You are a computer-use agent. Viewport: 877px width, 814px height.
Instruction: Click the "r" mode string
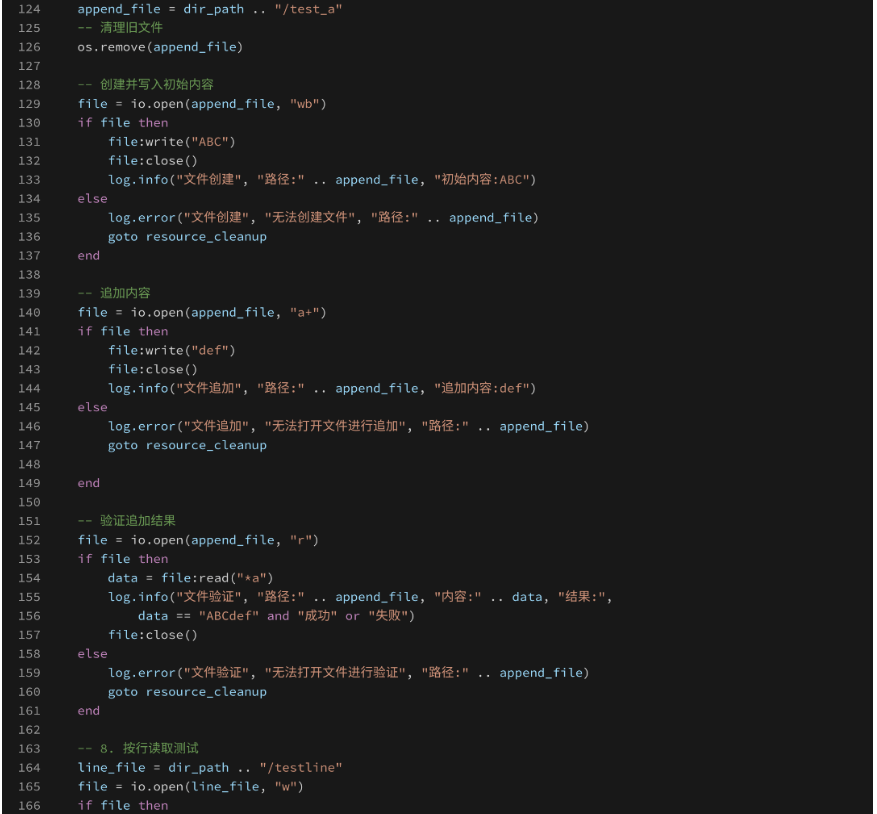coord(300,540)
